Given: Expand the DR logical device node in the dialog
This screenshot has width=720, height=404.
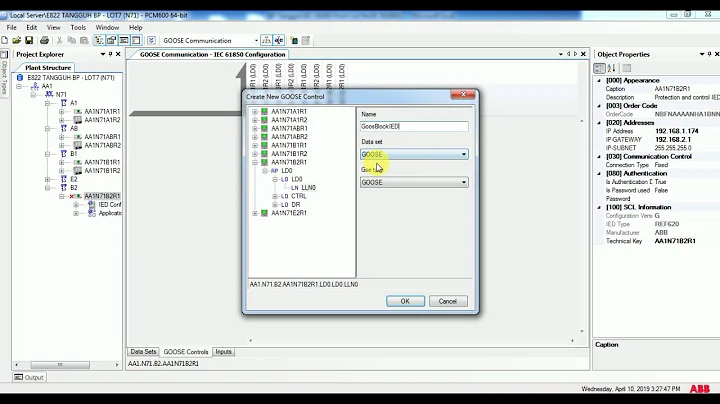Looking at the screenshot, I should (275, 205).
